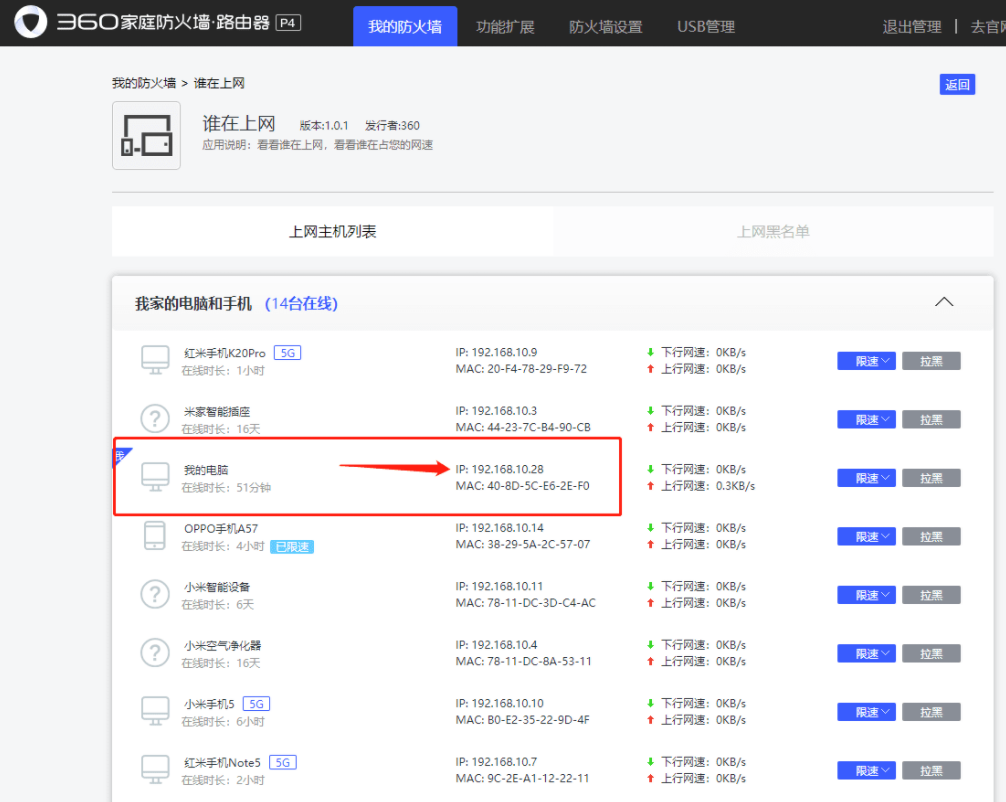Screen dimensions: 1006x802
Task: Select the device icon for 我的电脑
Action: [154, 476]
